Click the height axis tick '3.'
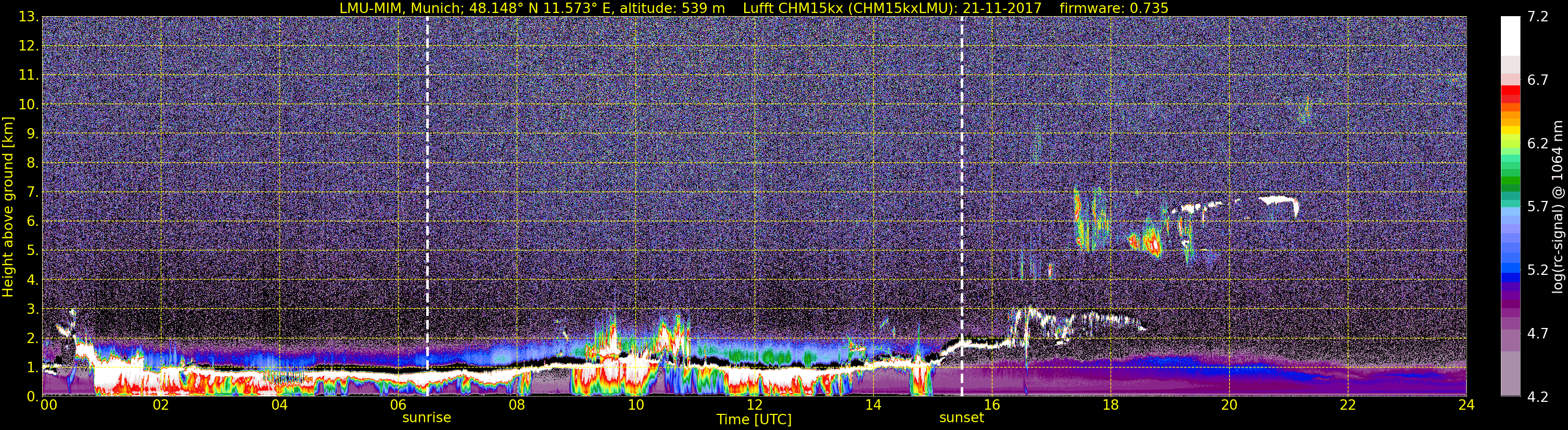 32,309
